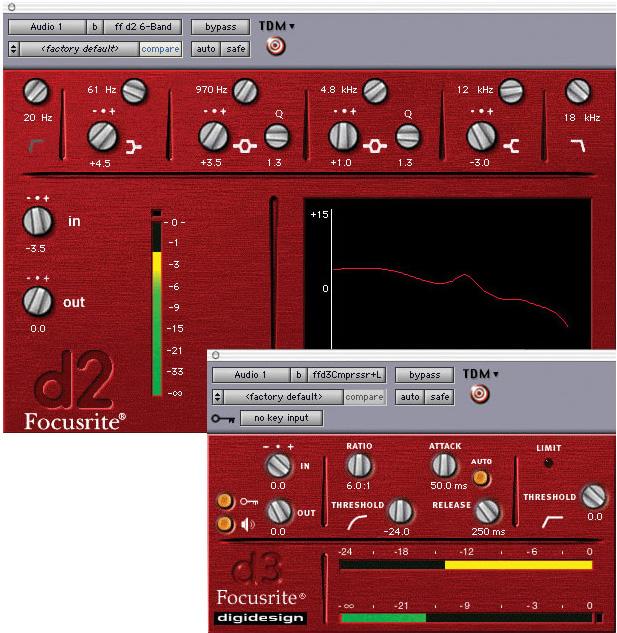This screenshot has height=633, width=617.
Task: Click the d2 out level knob
Action: [x=37, y=301]
